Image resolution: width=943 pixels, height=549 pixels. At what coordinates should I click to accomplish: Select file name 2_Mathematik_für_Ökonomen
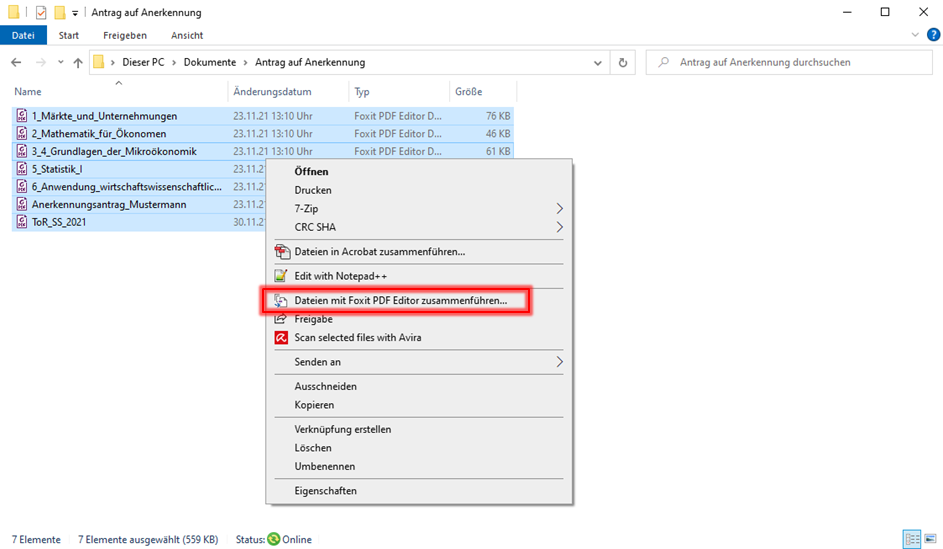pyautogui.click(x=99, y=133)
